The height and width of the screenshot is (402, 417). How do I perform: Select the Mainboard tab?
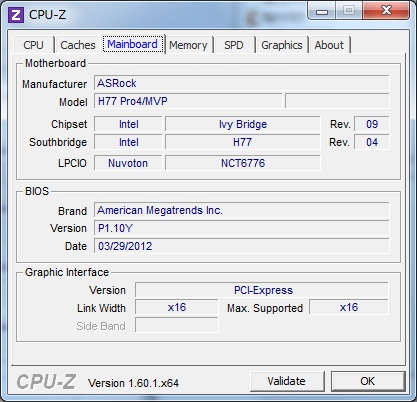[x=133, y=44]
